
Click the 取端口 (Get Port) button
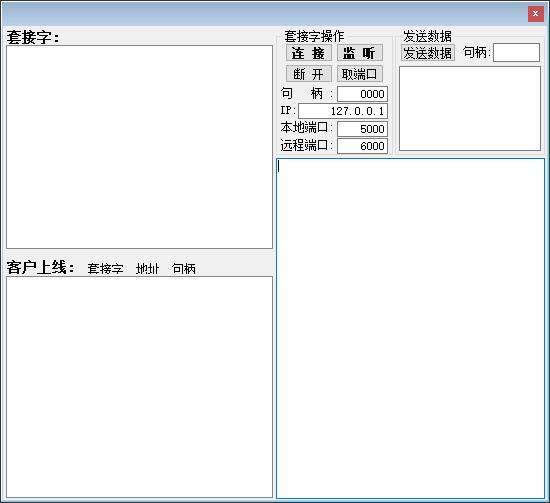(360, 74)
